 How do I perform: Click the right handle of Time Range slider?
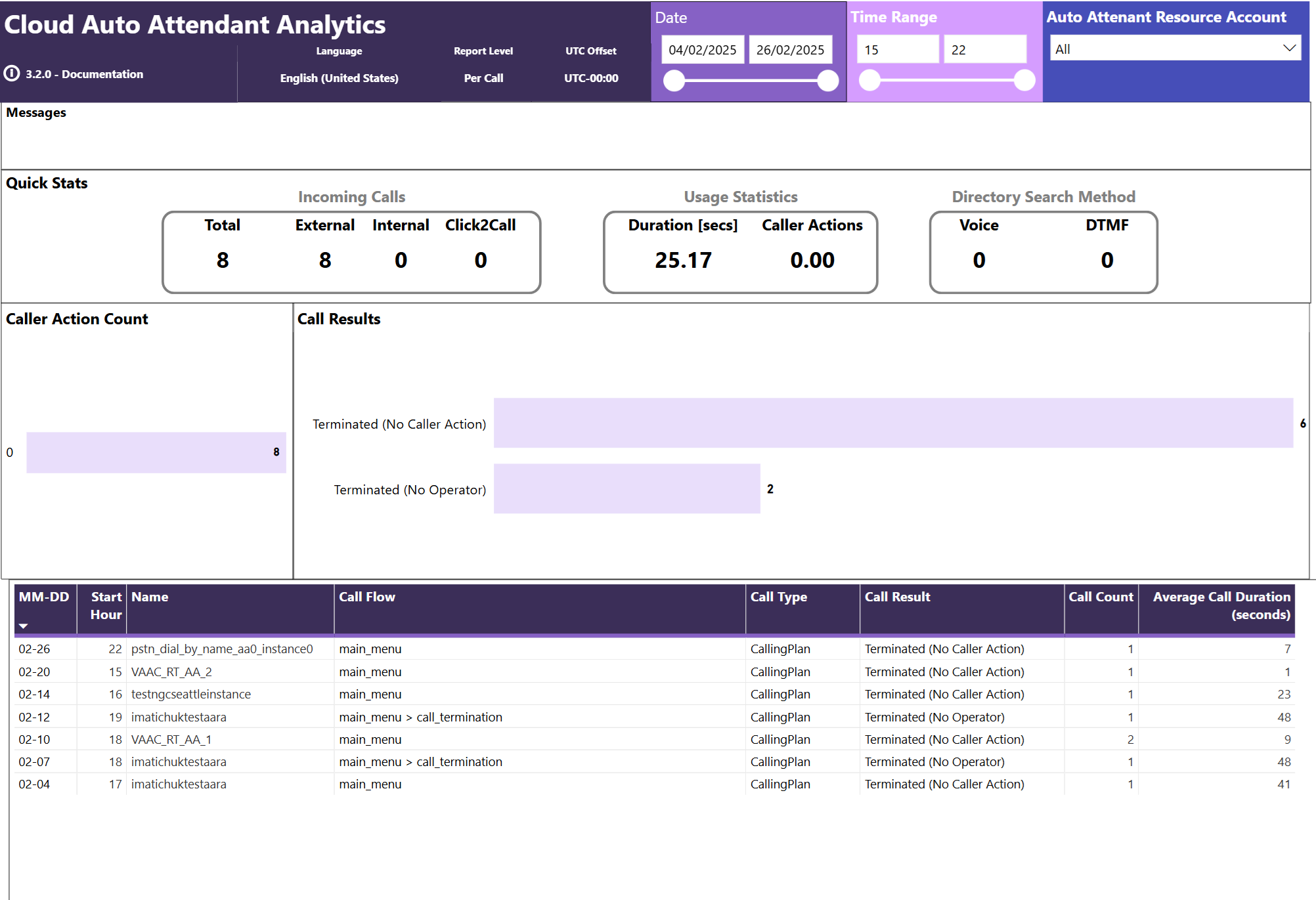point(1024,81)
